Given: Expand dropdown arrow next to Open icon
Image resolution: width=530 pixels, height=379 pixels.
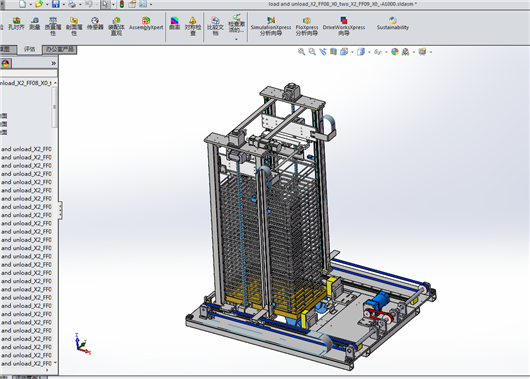Looking at the screenshot, I should 47,5.
